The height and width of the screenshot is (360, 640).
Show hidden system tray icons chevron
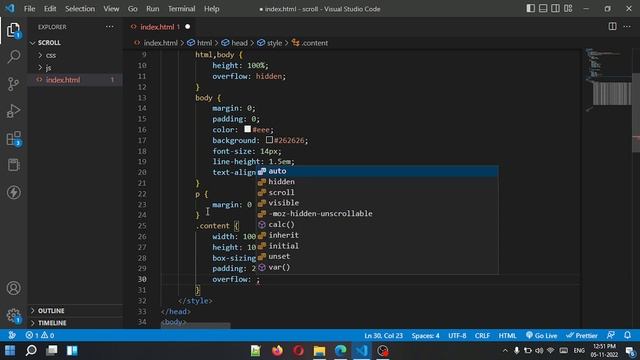pyautogui.click(x=505, y=351)
